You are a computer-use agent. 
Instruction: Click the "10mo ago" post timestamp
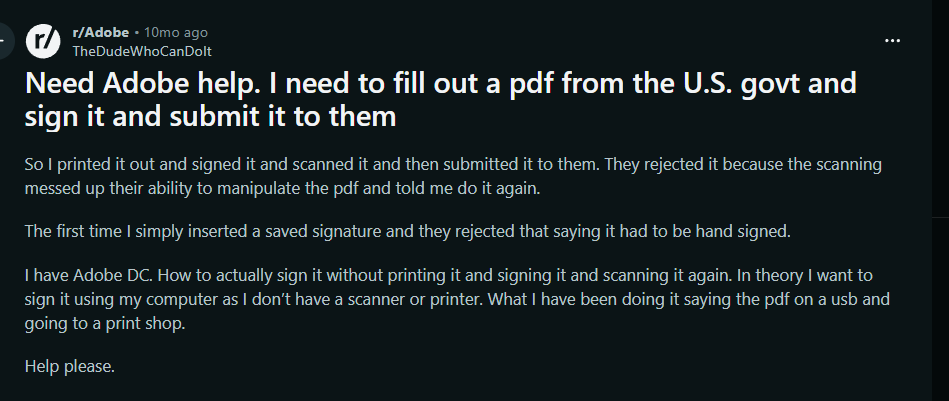[x=177, y=32]
